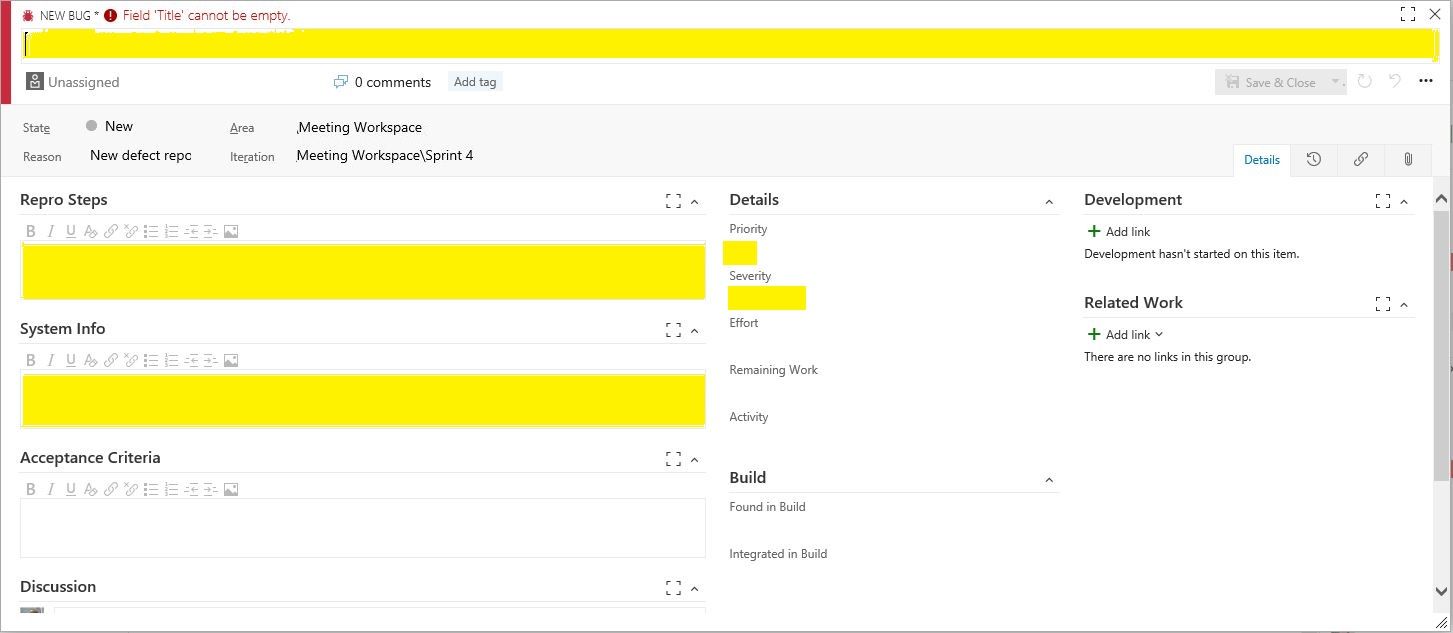Add link under Development
Image resolution: width=1453 pixels, height=633 pixels.
[x=1118, y=231]
